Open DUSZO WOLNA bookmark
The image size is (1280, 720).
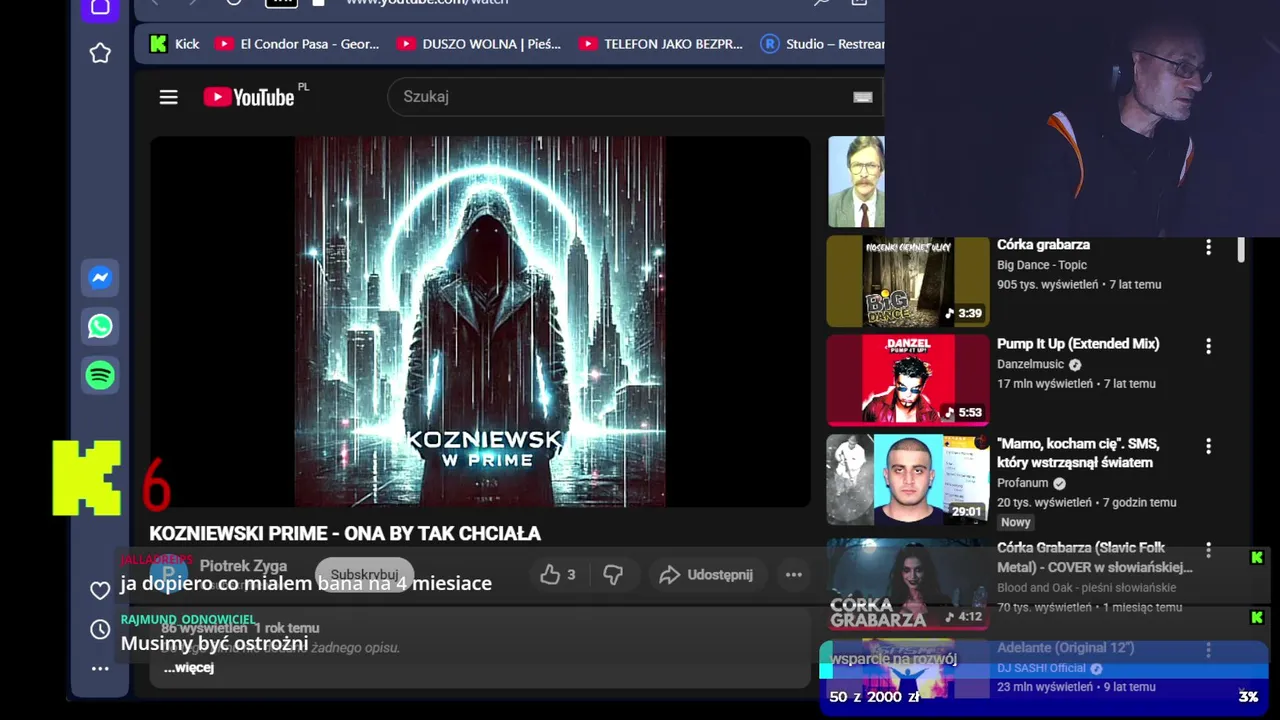click(480, 44)
